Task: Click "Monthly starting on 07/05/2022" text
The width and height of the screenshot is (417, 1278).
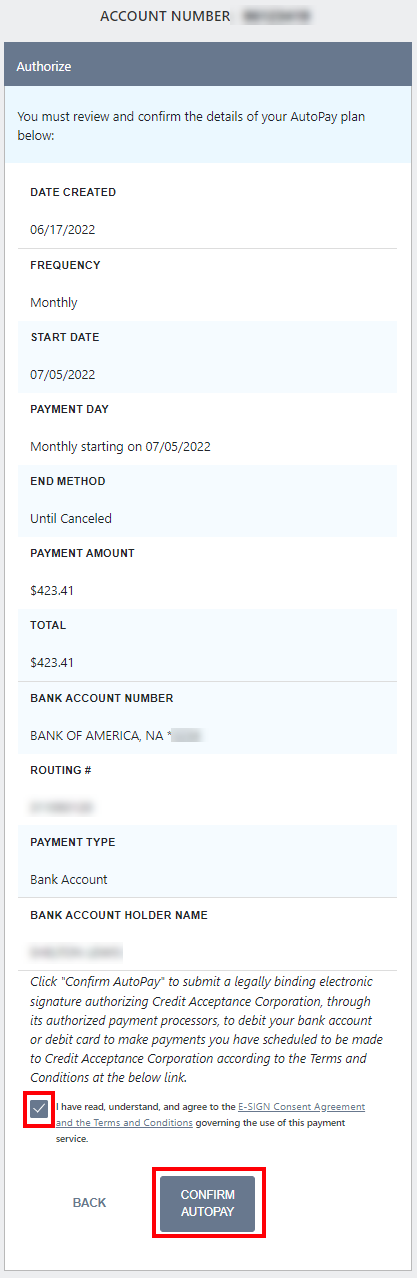Action: tap(120, 446)
